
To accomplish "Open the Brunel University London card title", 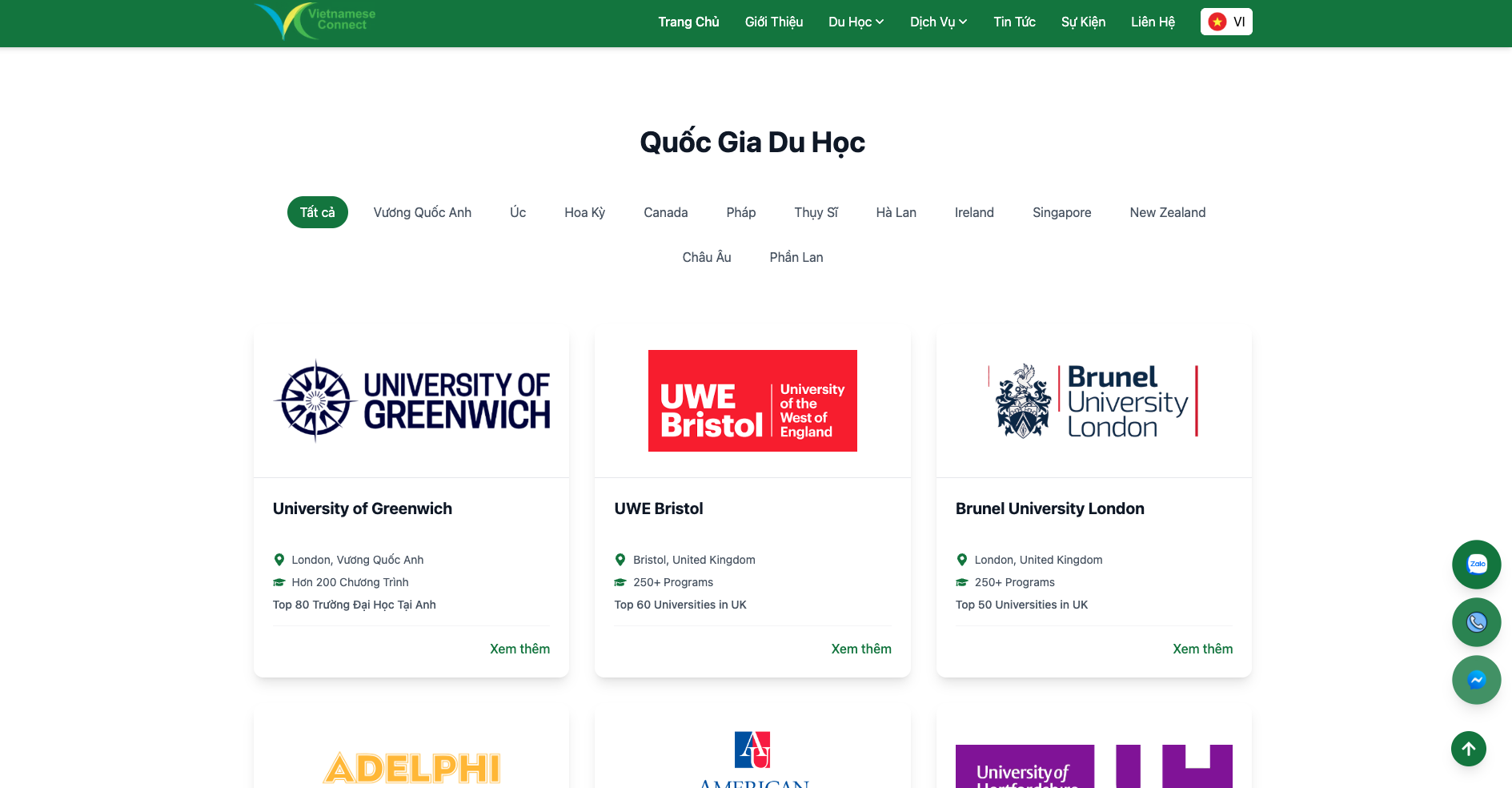I will coord(1049,509).
